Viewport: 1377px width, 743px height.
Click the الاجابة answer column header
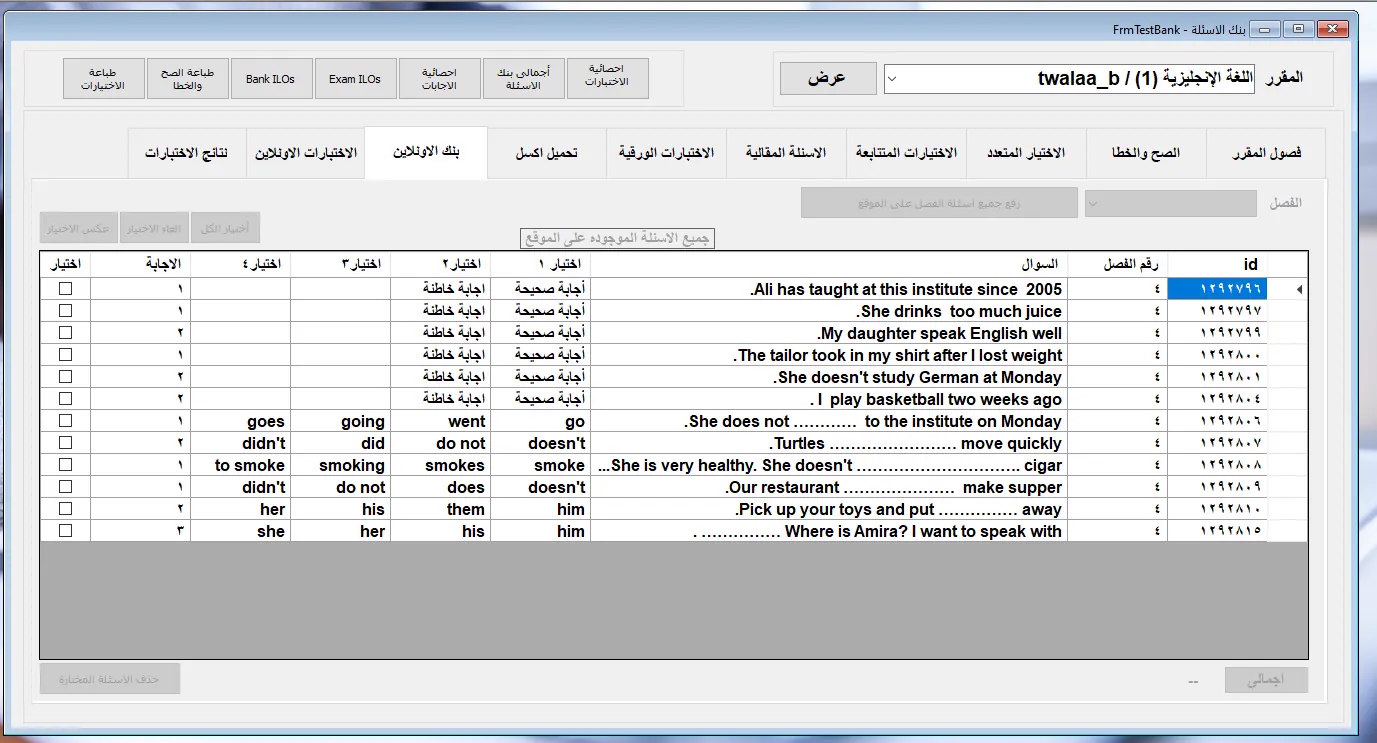tap(140, 264)
